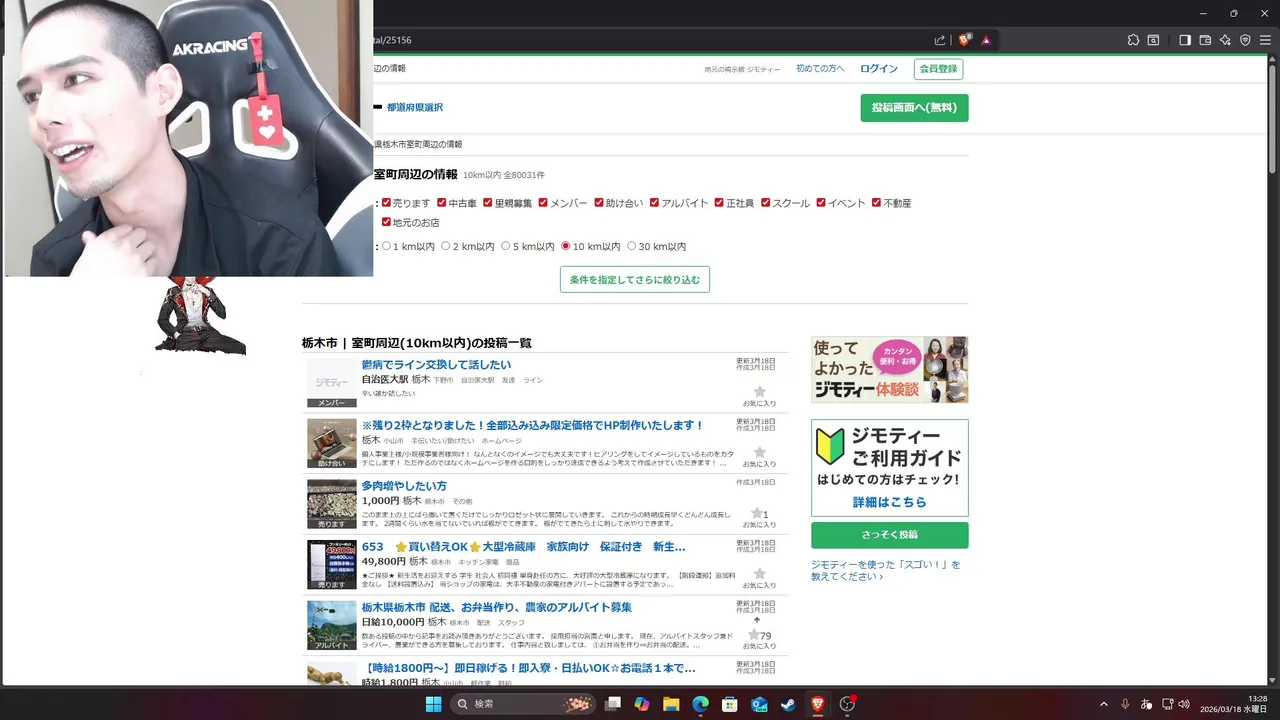Screen dimensions: 1280x720
Task: Open Brave Shields lion icon
Action: [965, 40]
